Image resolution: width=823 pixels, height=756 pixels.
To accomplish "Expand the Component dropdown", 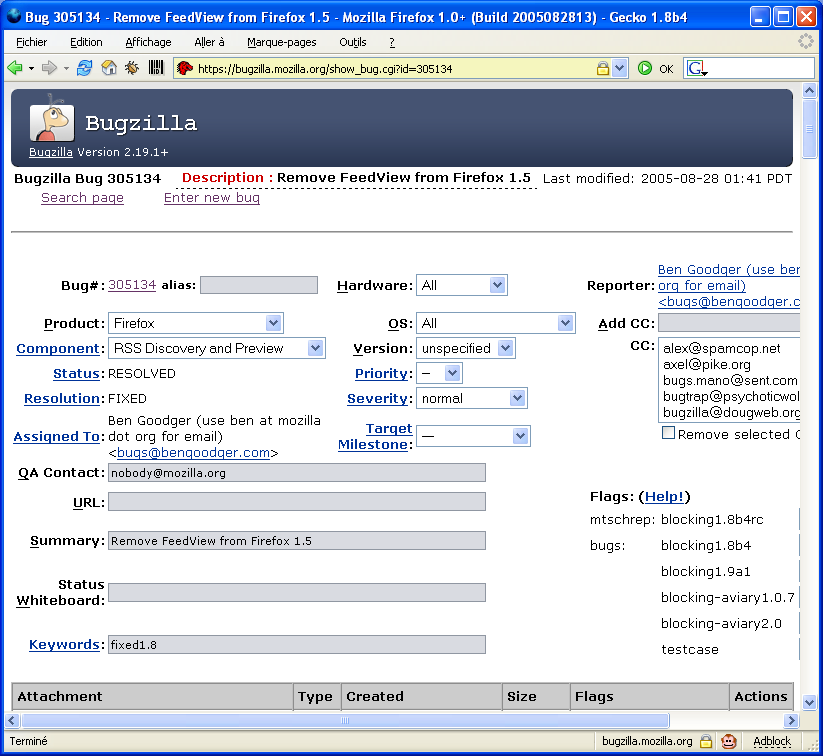I will coord(217,348).
